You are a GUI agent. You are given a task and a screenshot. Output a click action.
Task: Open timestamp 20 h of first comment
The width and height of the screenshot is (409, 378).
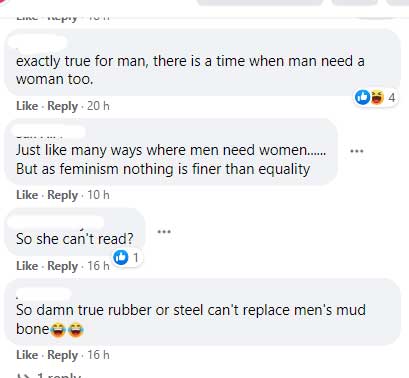point(98,106)
